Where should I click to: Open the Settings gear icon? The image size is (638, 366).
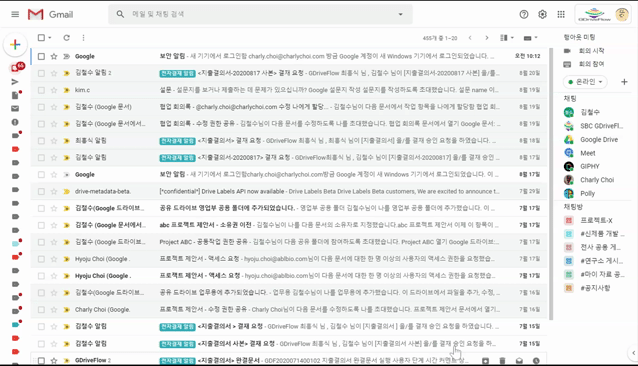click(542, 14)
